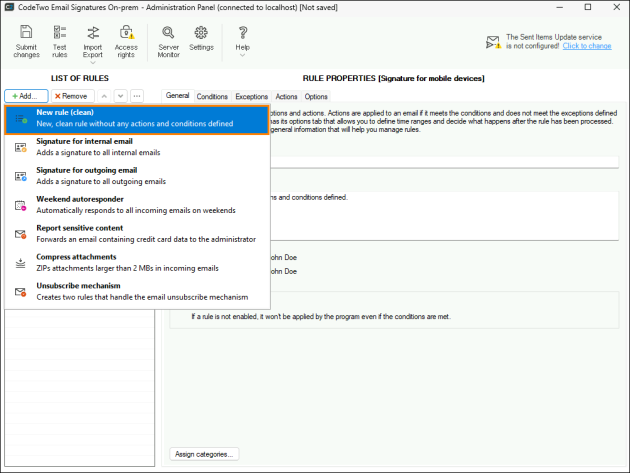
Task: Expand the Import Export dropdown chevron
Action: tap(93, 63)
